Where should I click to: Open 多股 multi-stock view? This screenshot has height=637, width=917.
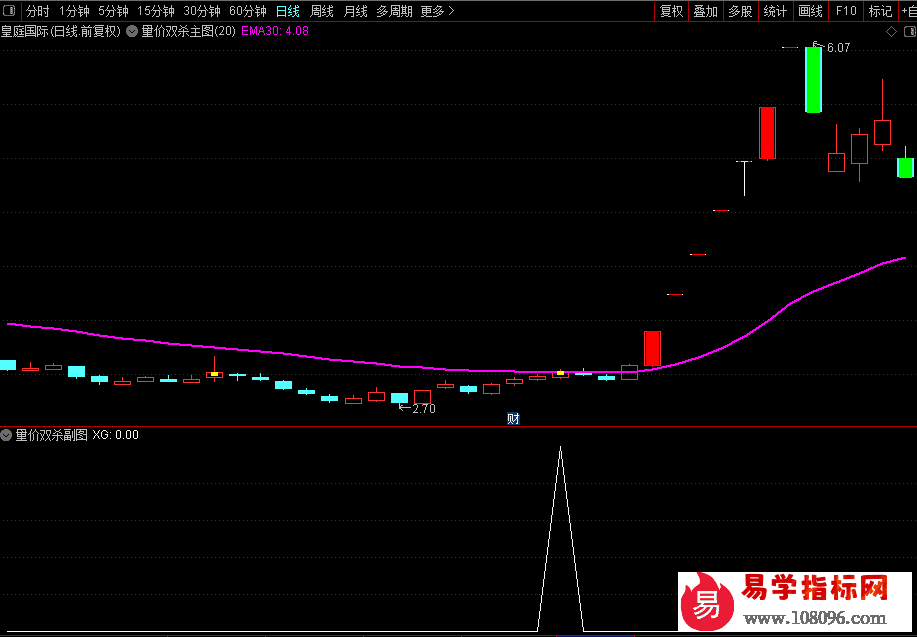[x=740, y=11]
